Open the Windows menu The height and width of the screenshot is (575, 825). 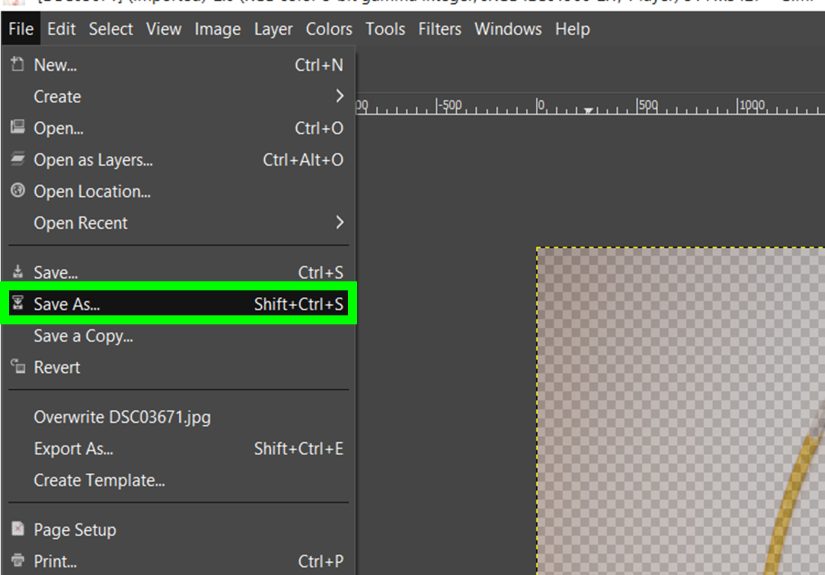(508, 29)
